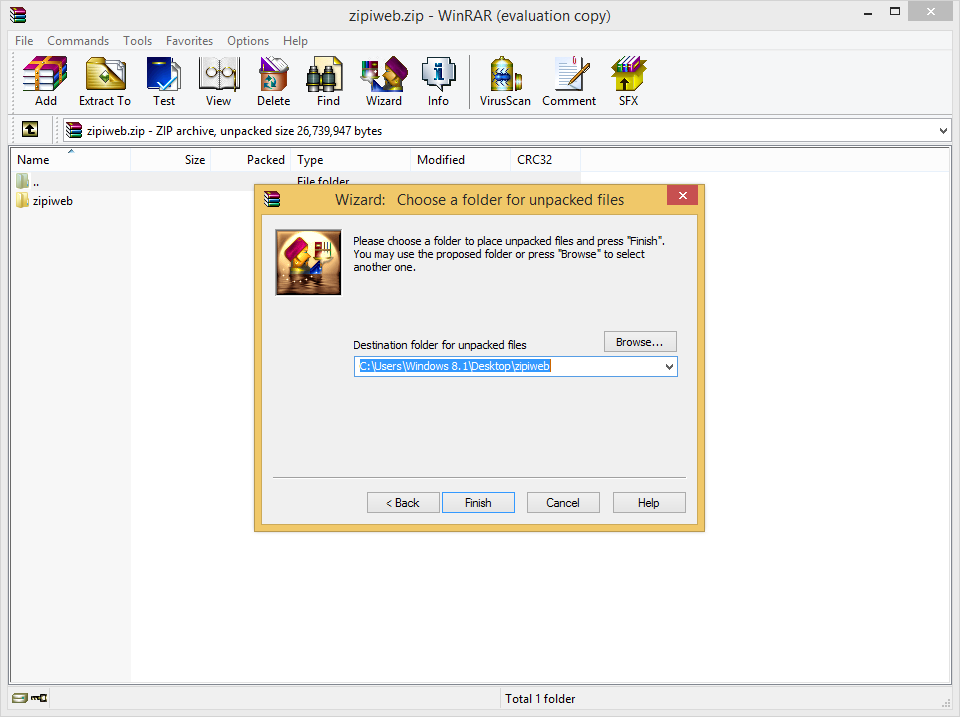
Task: Sort by Name column header
Action: (x=70, y=160)
